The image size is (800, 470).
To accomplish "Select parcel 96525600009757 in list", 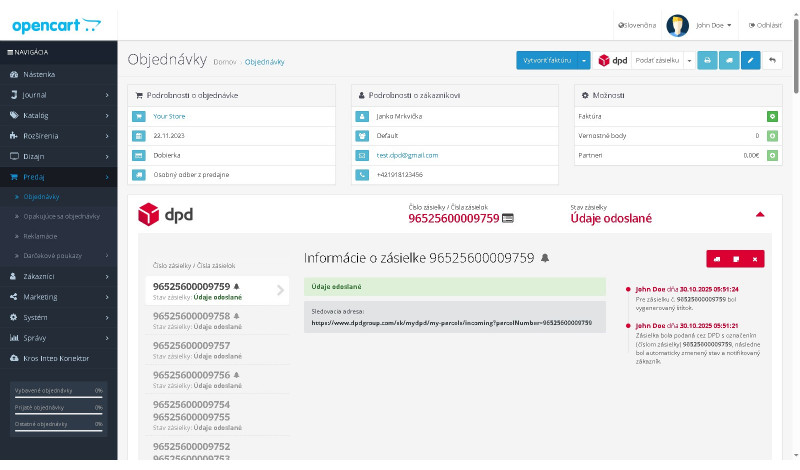I will (217, 350).
